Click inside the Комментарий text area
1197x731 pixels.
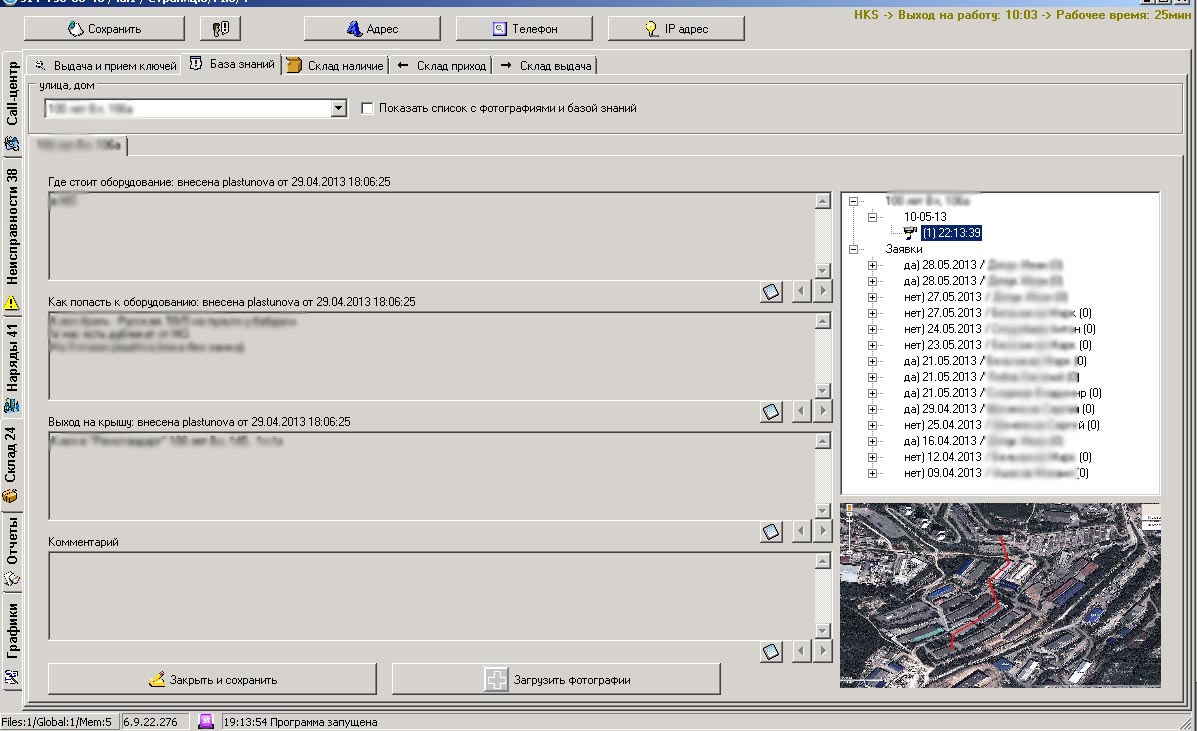431,596
